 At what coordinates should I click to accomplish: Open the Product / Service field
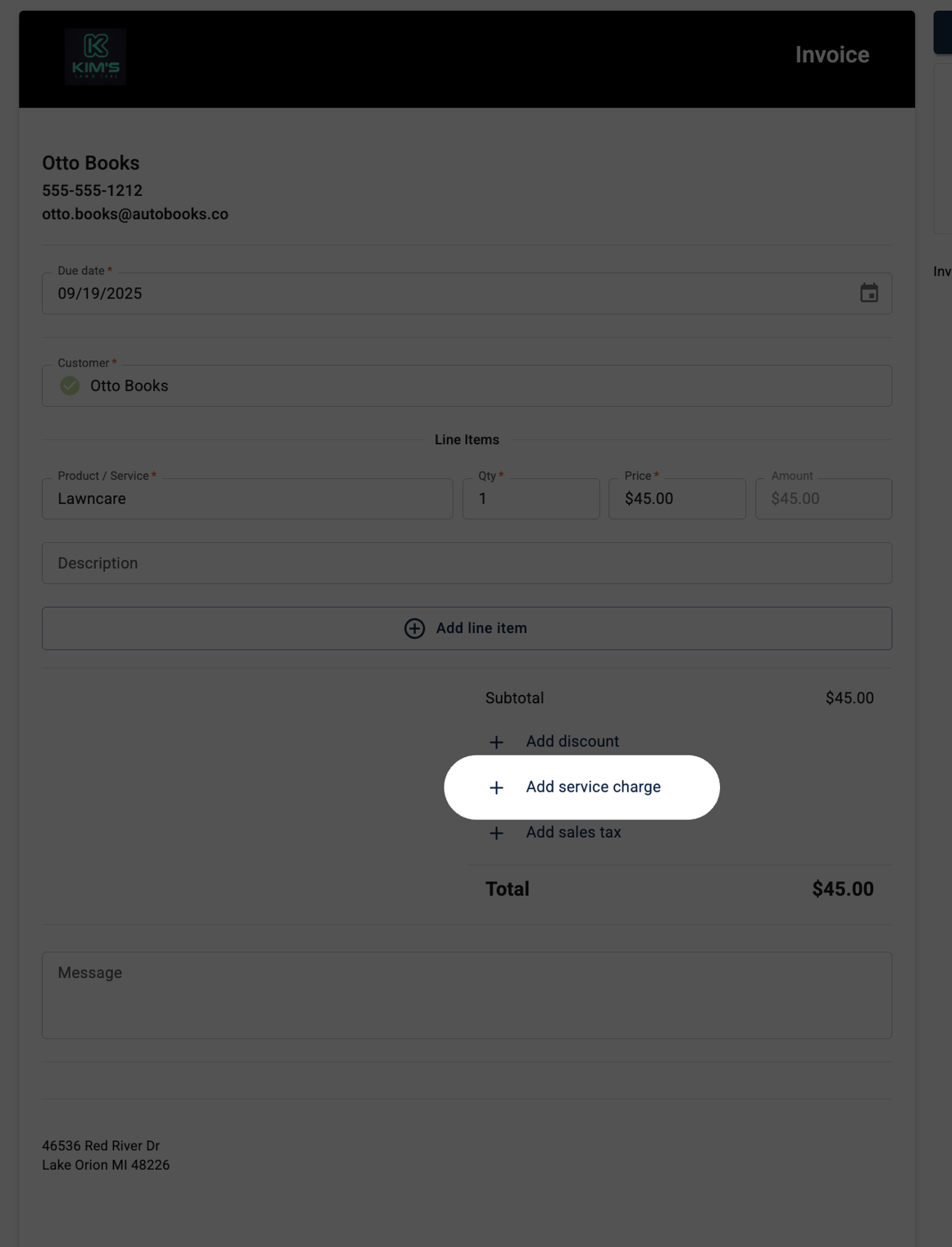pos(247,499)
